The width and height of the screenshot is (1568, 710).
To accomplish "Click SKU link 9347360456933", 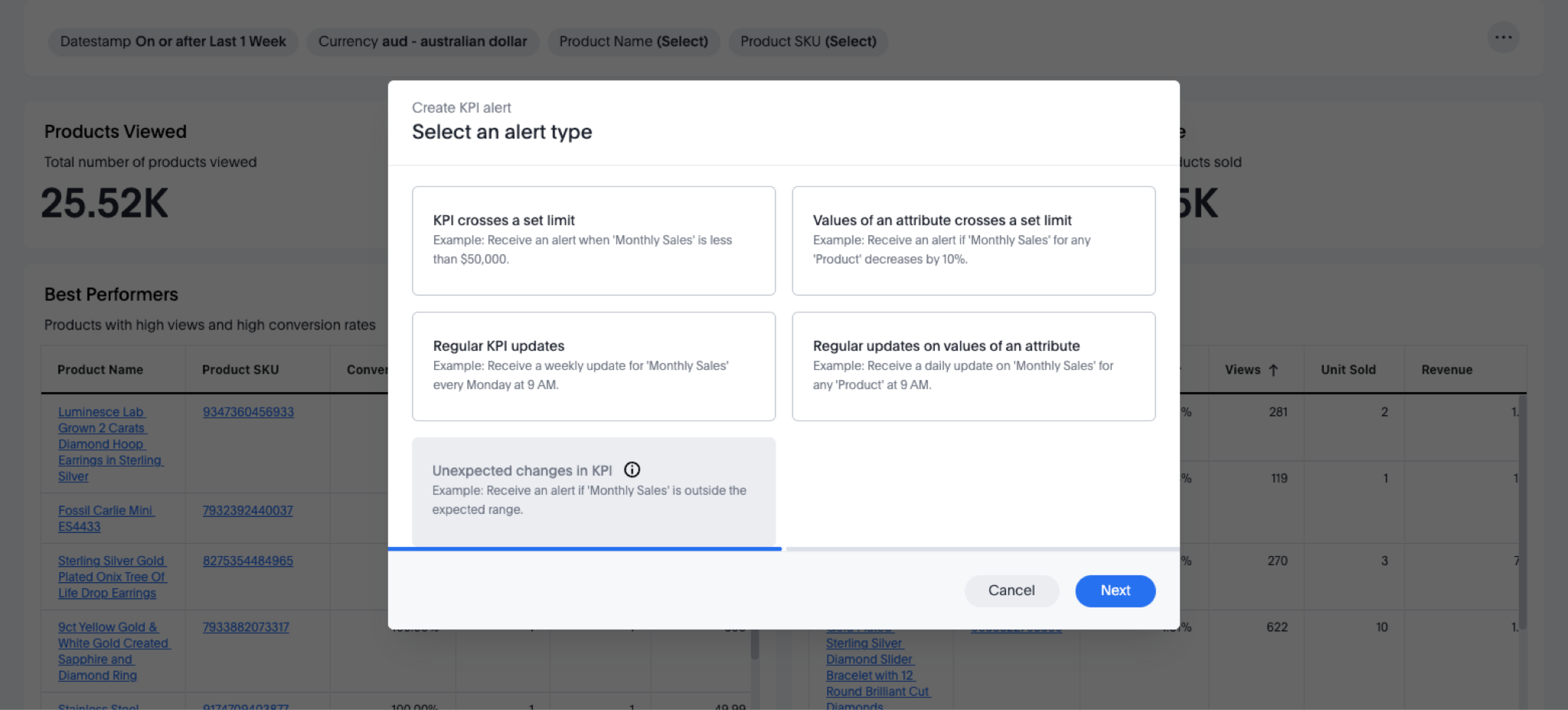I will tap(248, 412).
